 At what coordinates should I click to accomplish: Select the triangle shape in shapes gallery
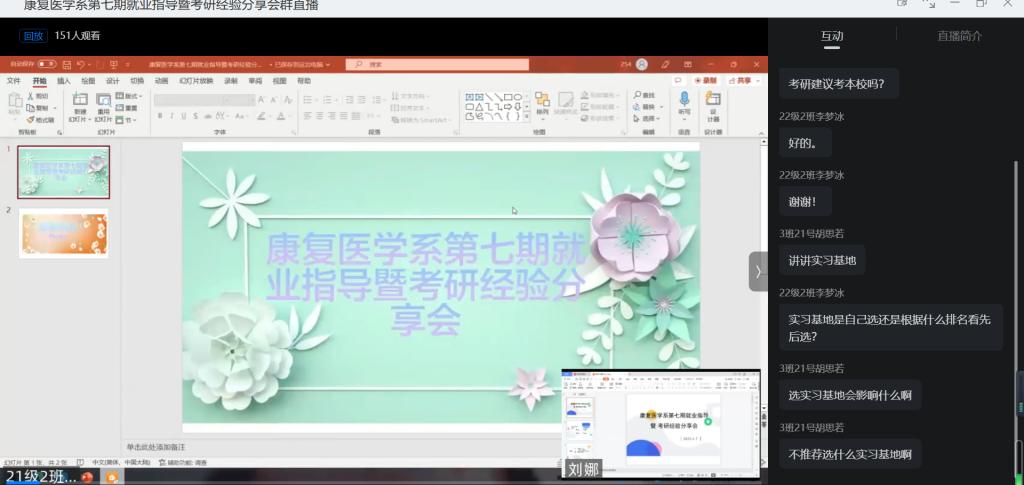point(479,106)
